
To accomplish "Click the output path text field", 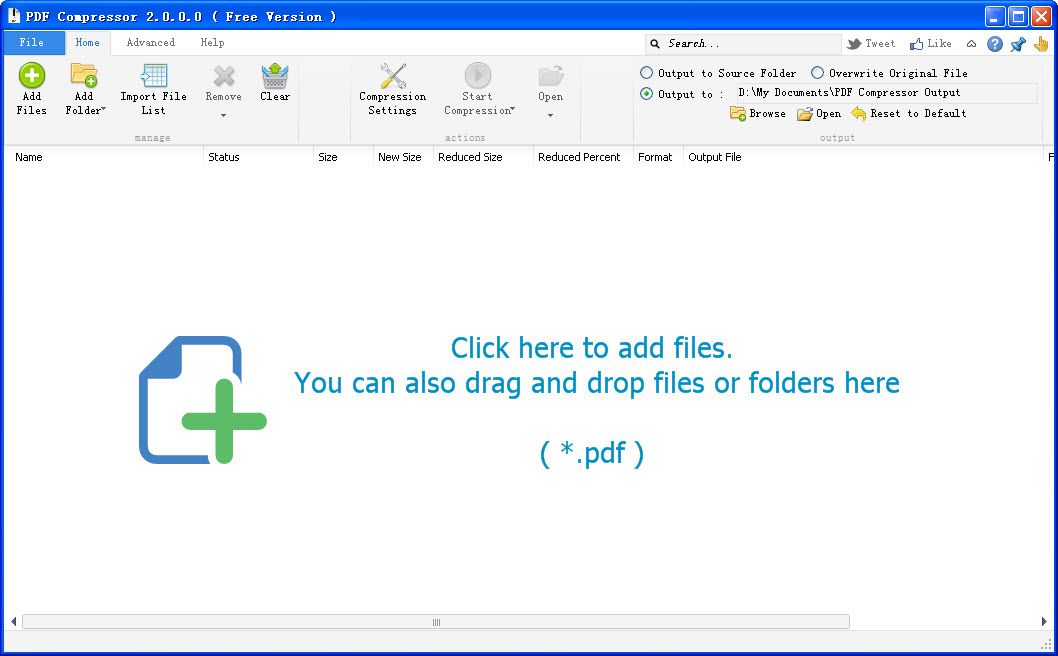I will click(887, 93).
